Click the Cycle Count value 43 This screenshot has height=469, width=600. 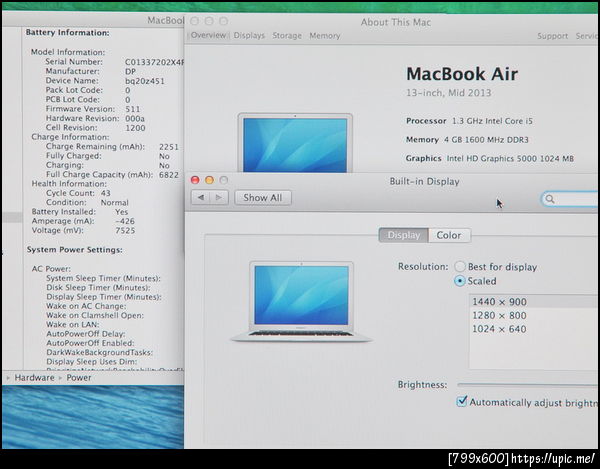point(106,193)
